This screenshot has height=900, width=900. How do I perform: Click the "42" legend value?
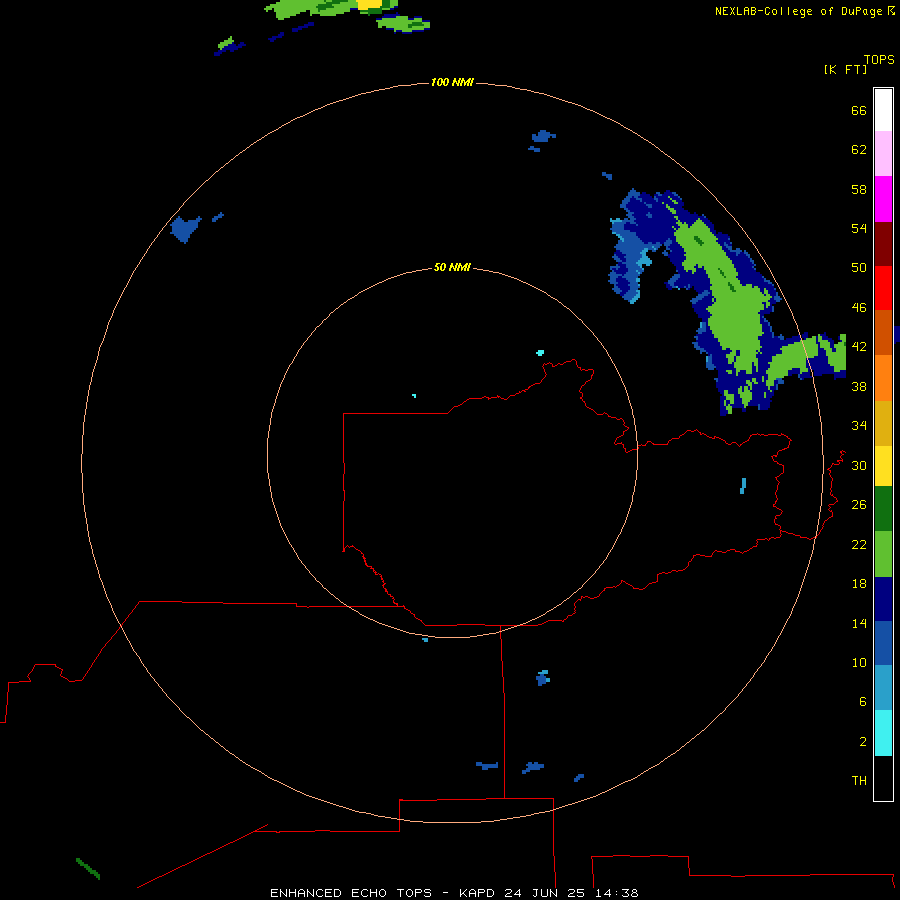coord(859,347)
